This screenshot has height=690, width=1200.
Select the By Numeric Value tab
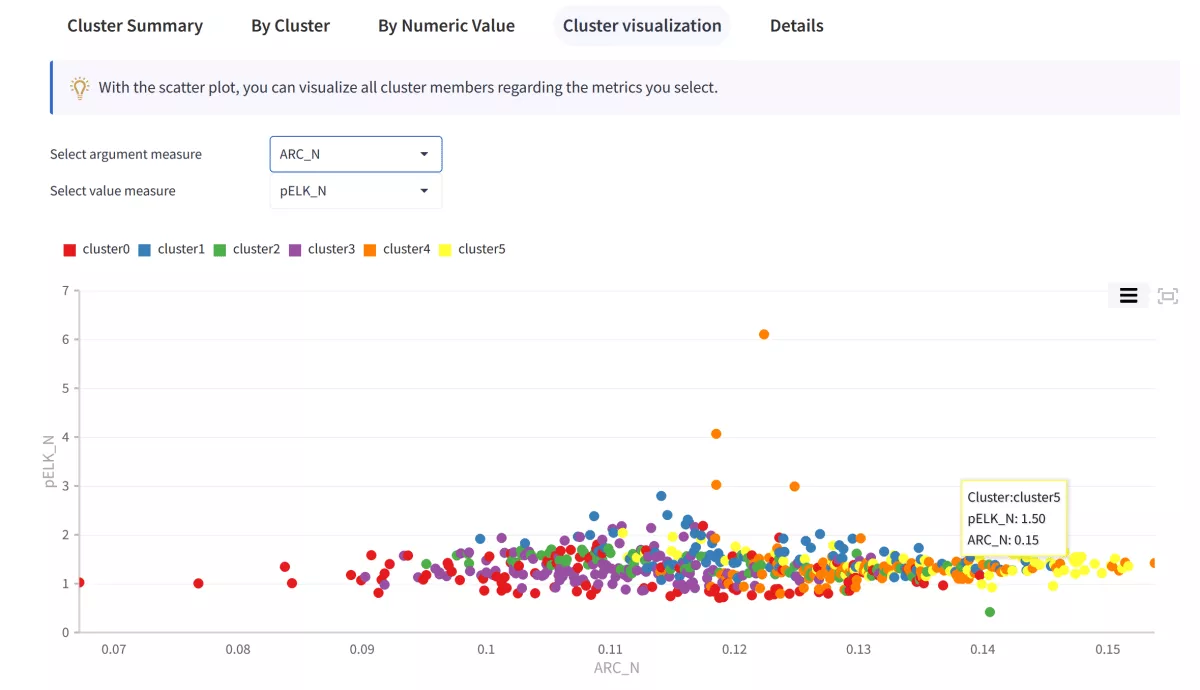tap(446, 25)
